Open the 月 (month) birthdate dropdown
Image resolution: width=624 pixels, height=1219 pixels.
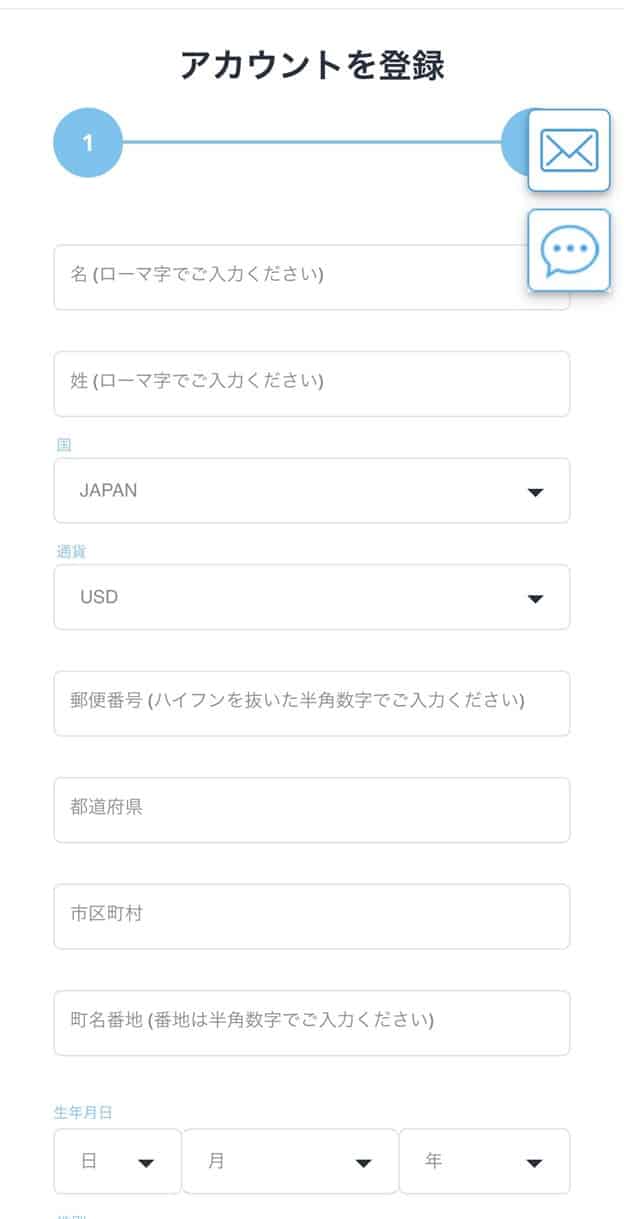[290, 1161]
